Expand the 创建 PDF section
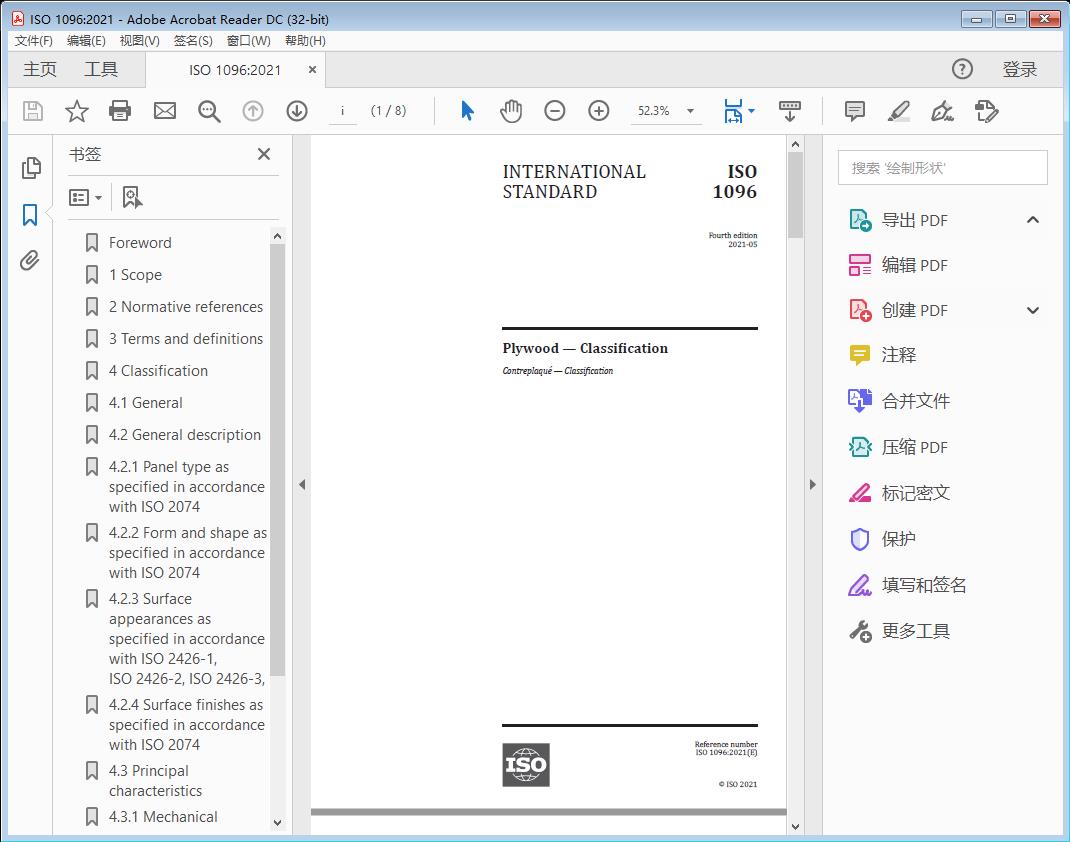 [1033, 310]
